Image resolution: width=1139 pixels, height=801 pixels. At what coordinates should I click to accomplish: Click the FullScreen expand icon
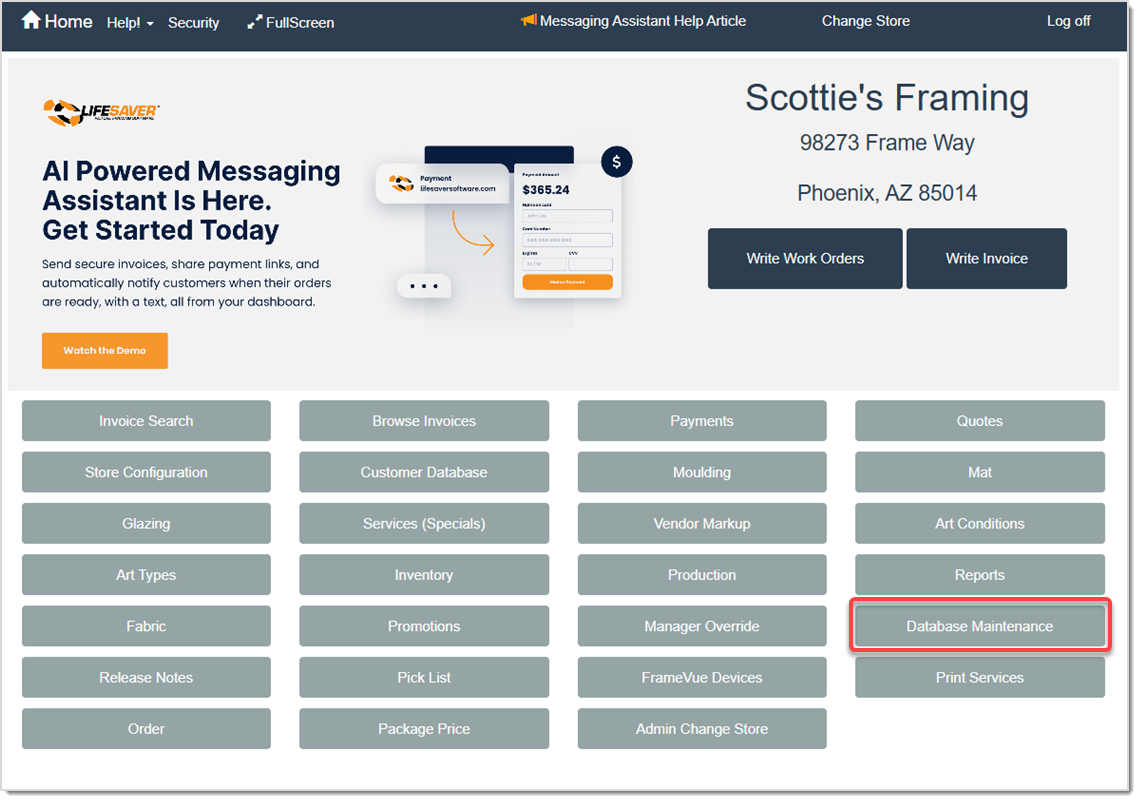tap(254, 20)
